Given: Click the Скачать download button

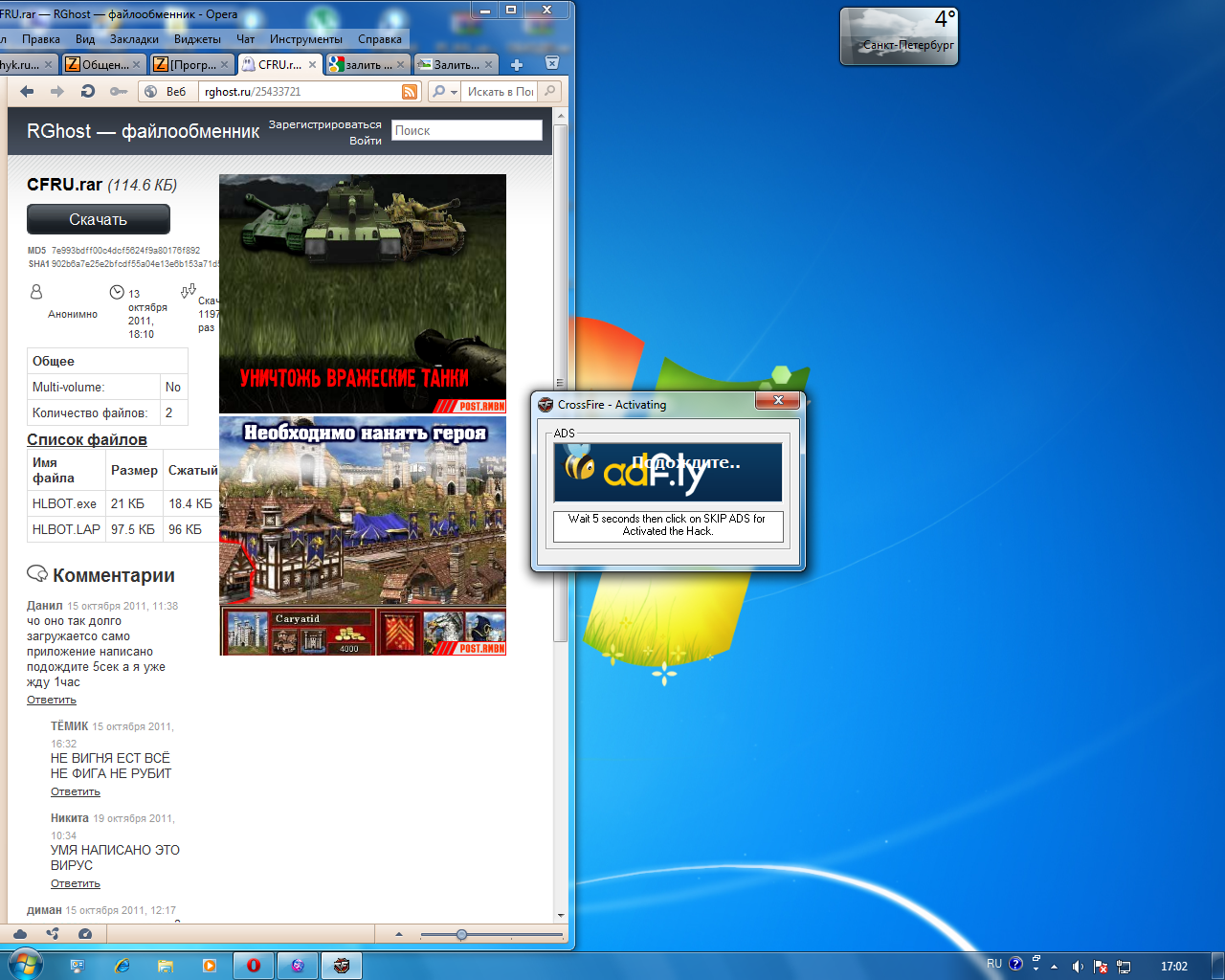Looking at the screenshot, I should [99, 219].
